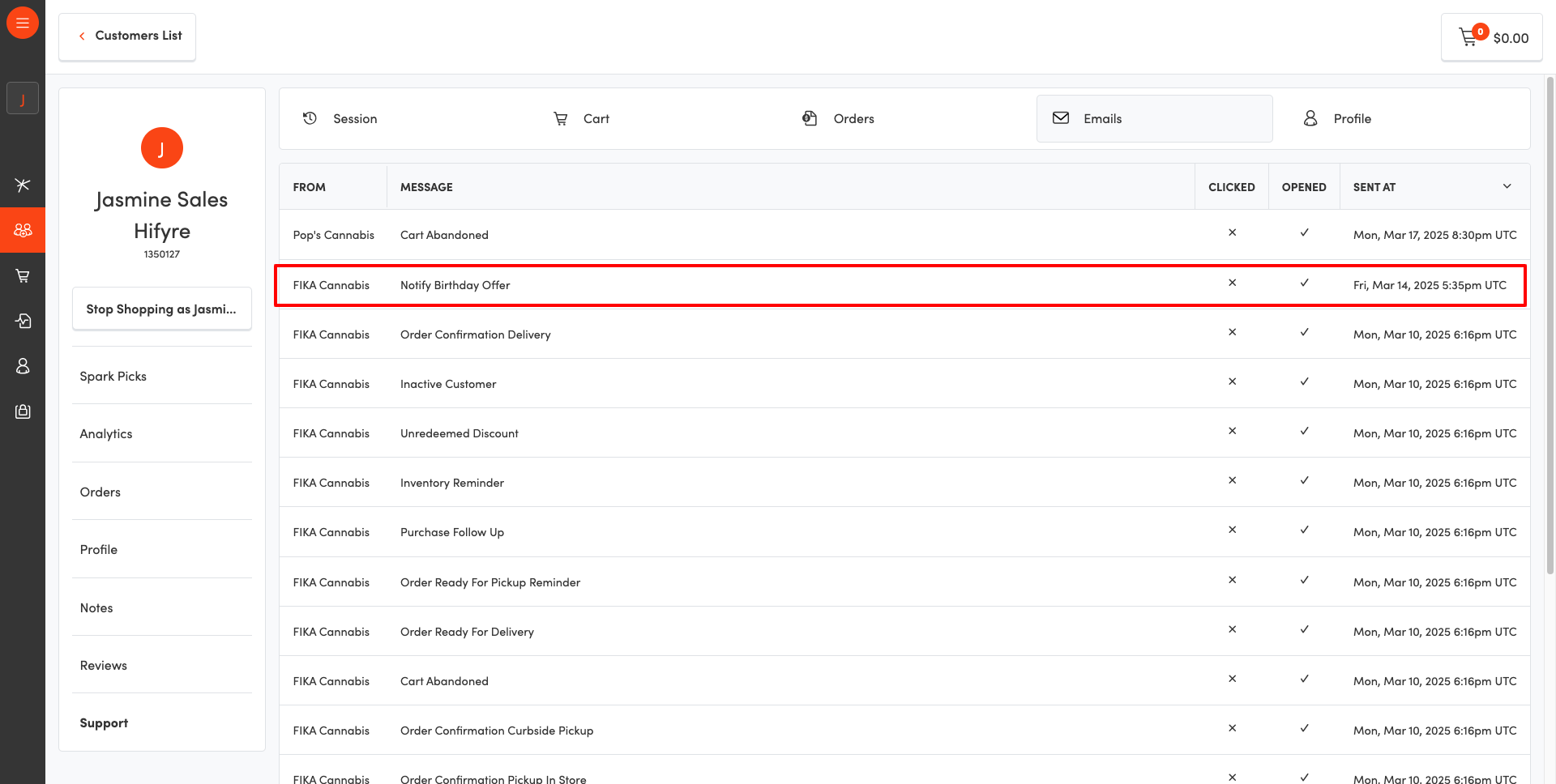Screen dimensions: 1556x784
Task: Open the Spark star icon in sidebar
Action: click(x=23, y=185)
